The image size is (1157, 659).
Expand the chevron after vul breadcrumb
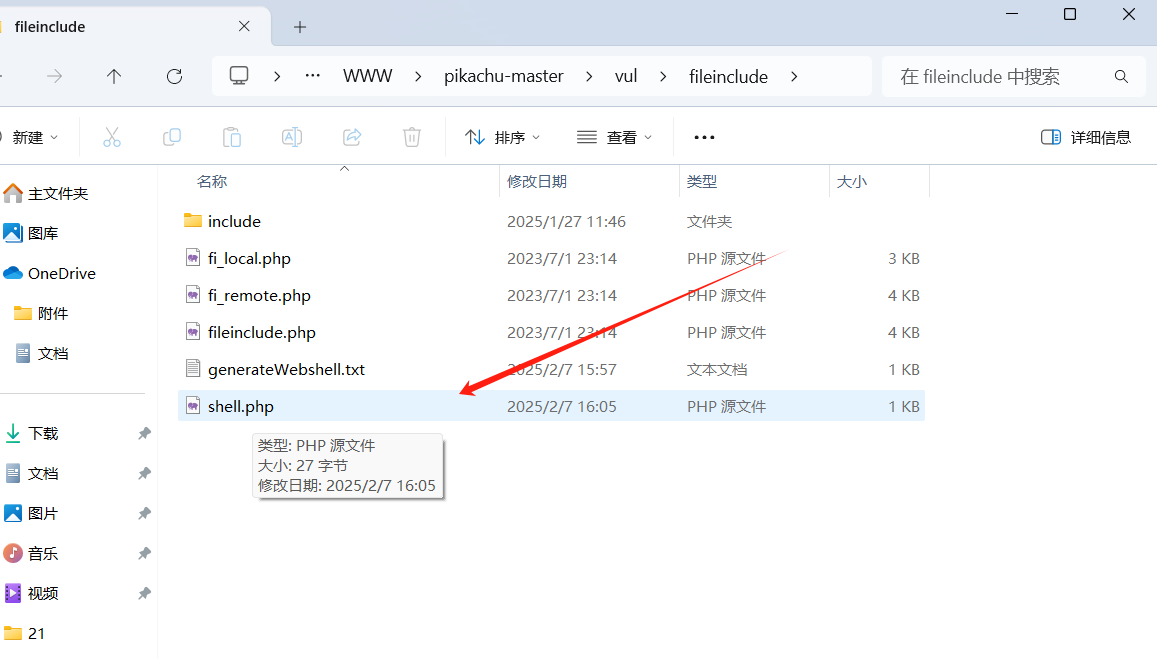663,77
